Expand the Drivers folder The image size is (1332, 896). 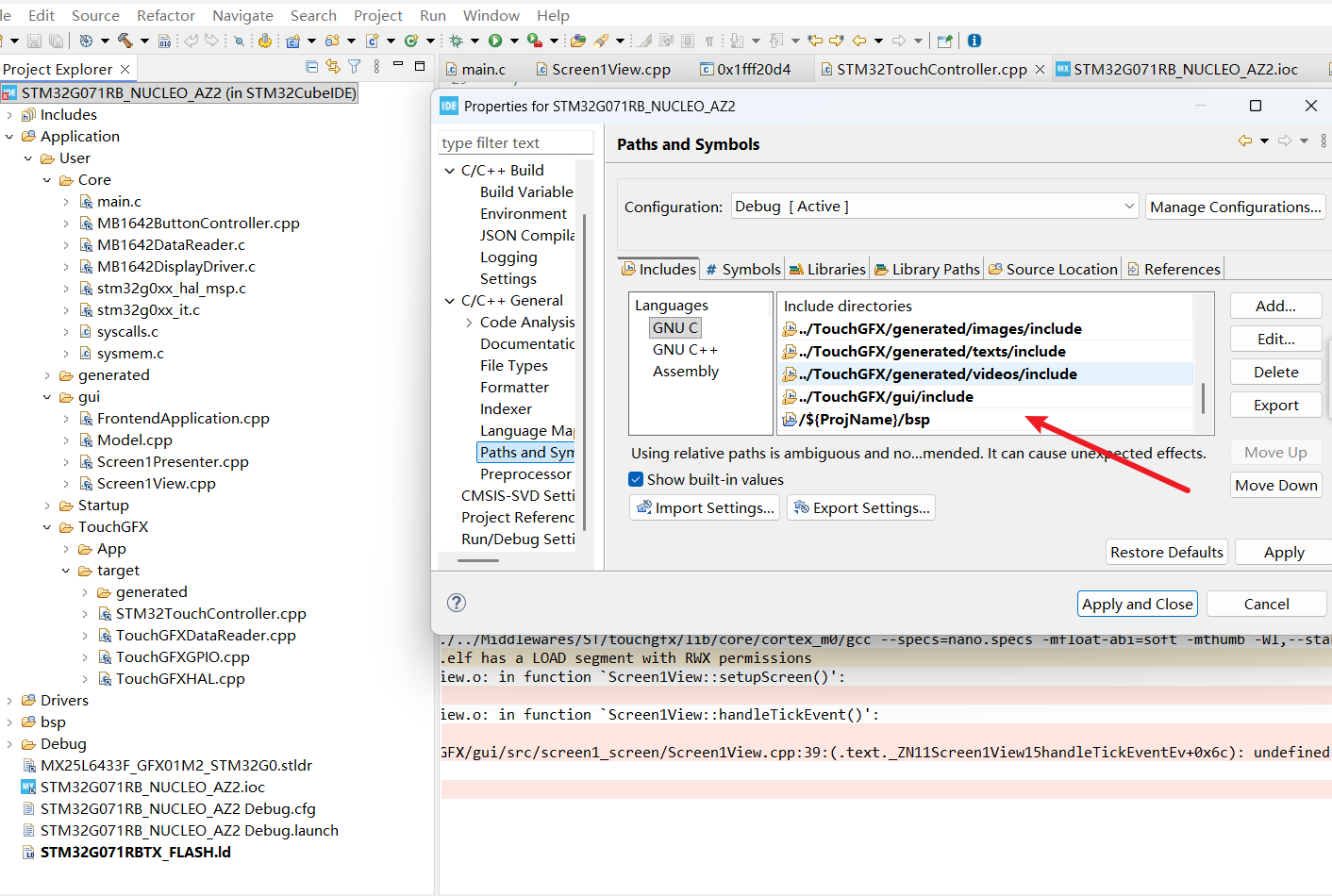tap(9, 701)
